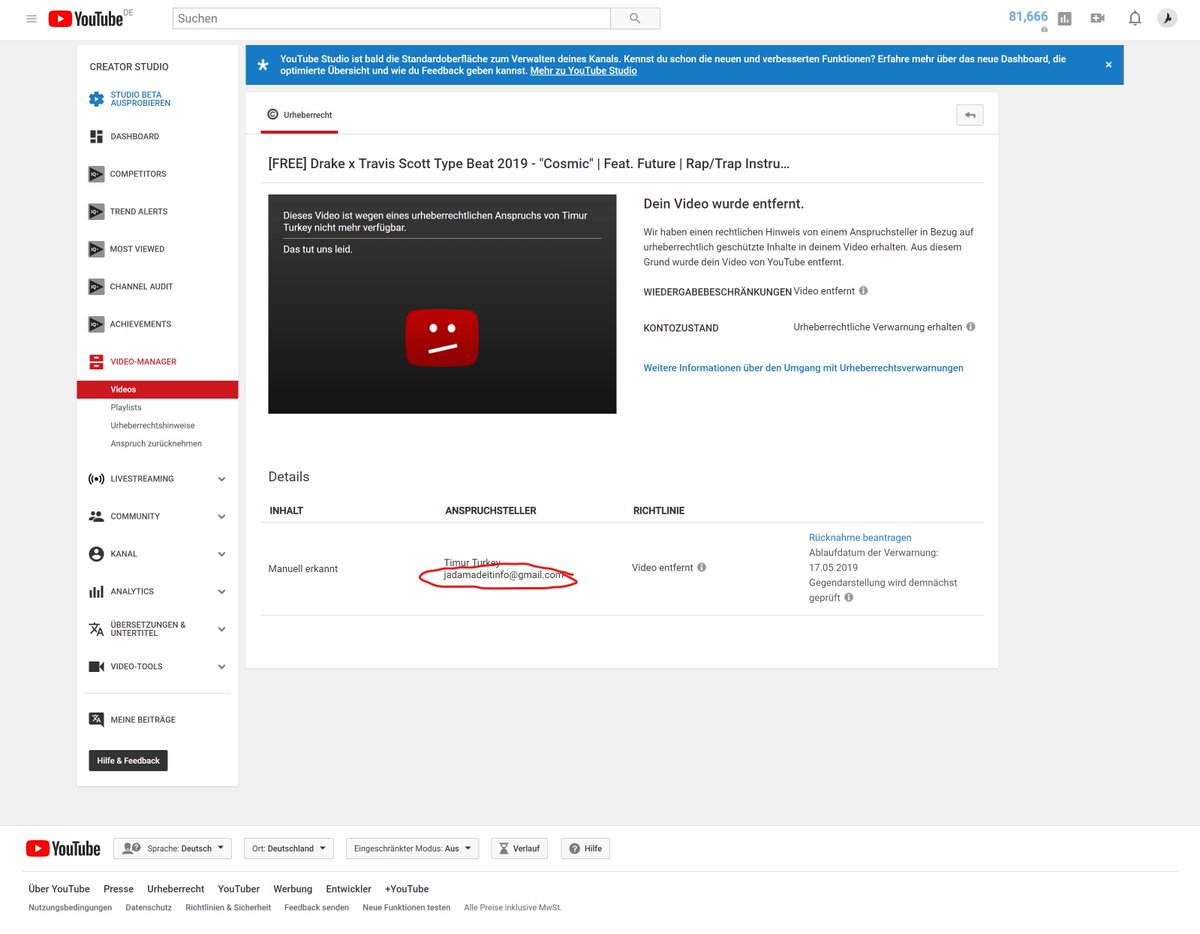Expand the Kanal section

click(x=222, y=554)
